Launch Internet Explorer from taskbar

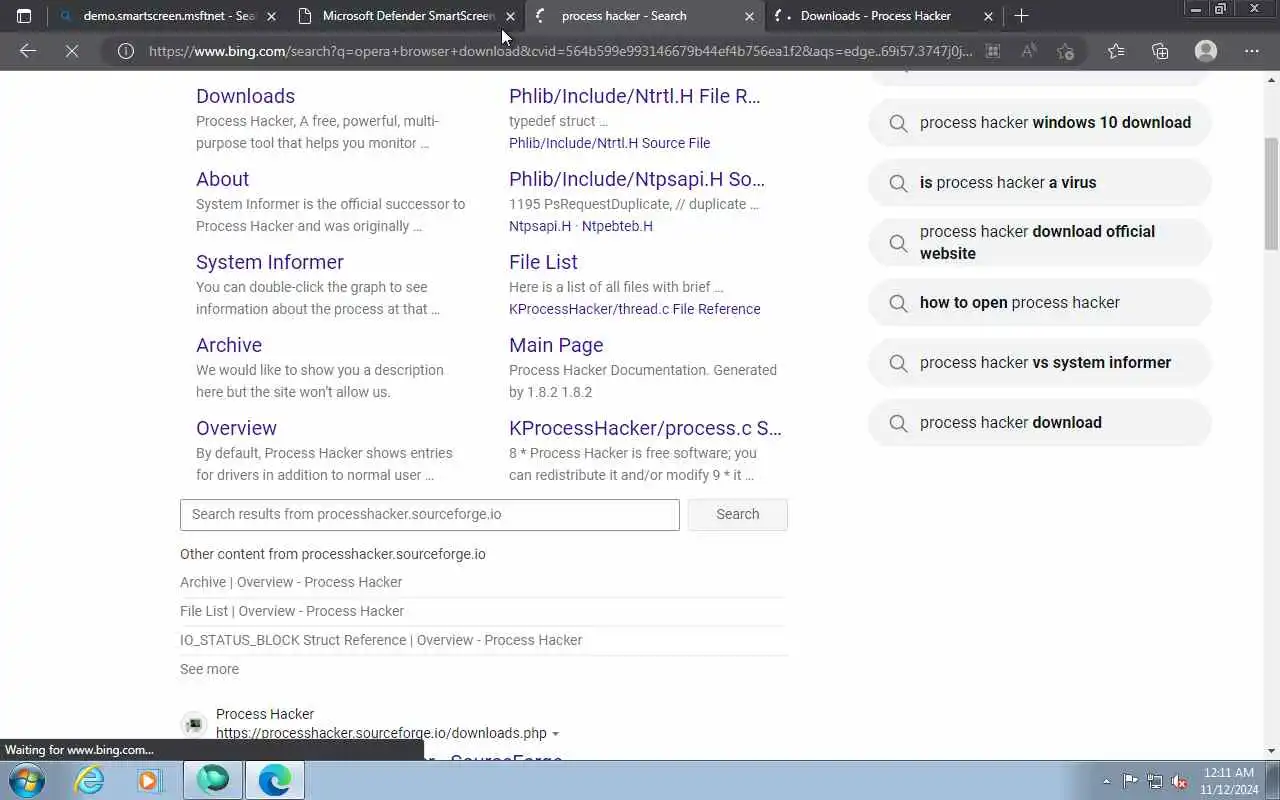click(90, 779)
